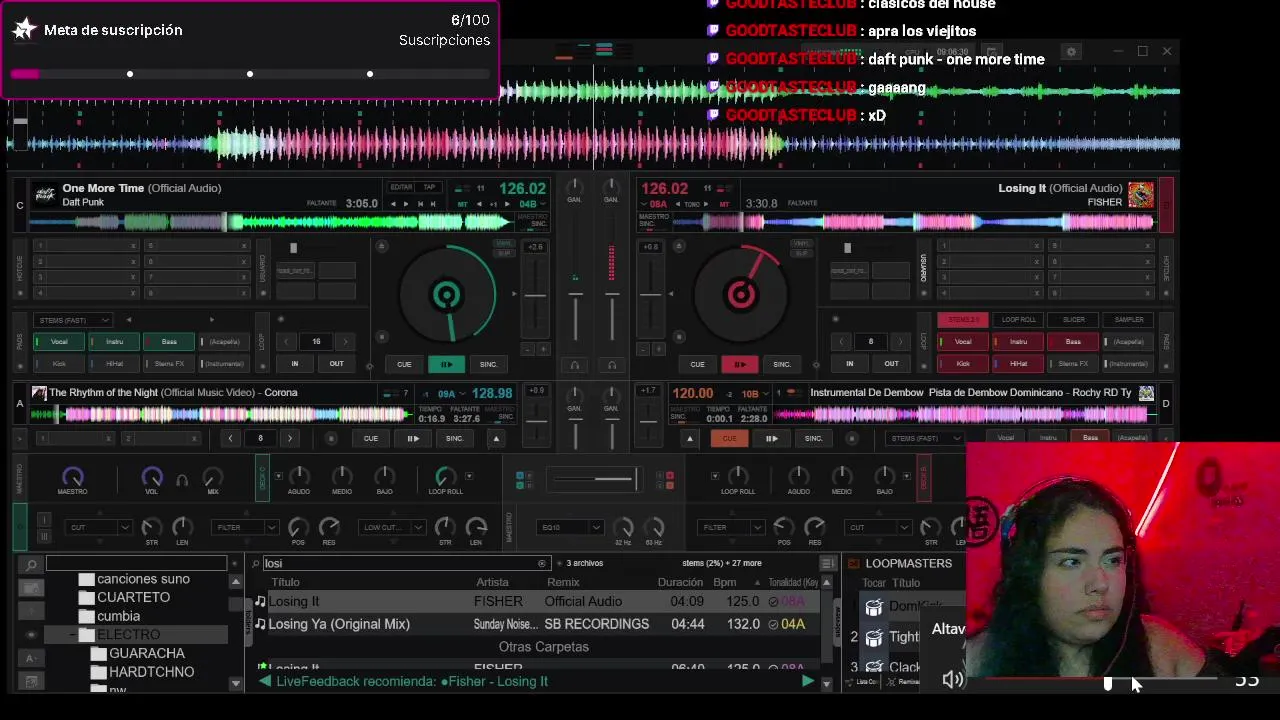Click the DomKick drum sample icon
Viewport: 1280px width, 720px height.
[x=874, y=607]
